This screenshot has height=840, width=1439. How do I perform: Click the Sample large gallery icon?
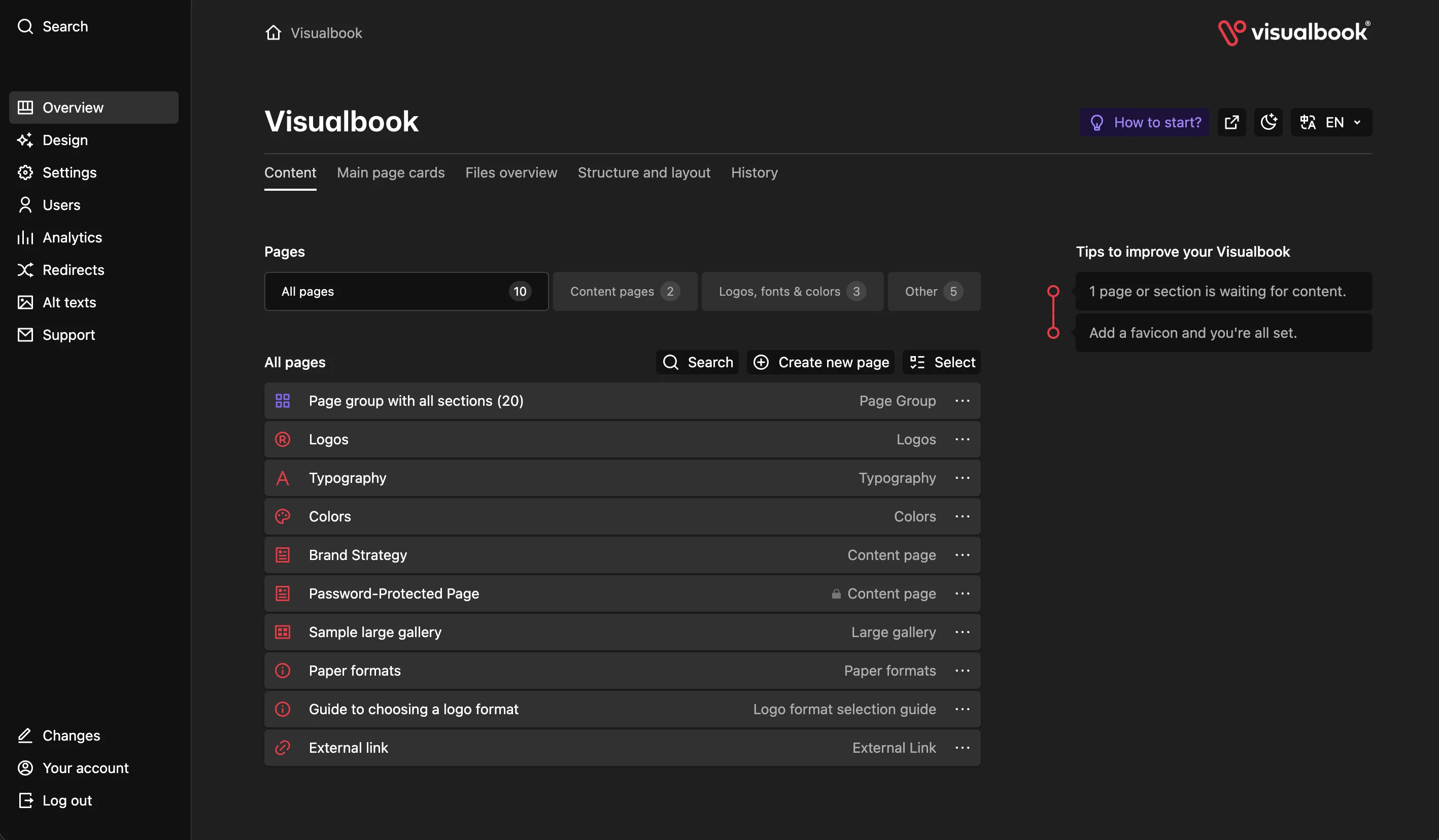(283, 632)
